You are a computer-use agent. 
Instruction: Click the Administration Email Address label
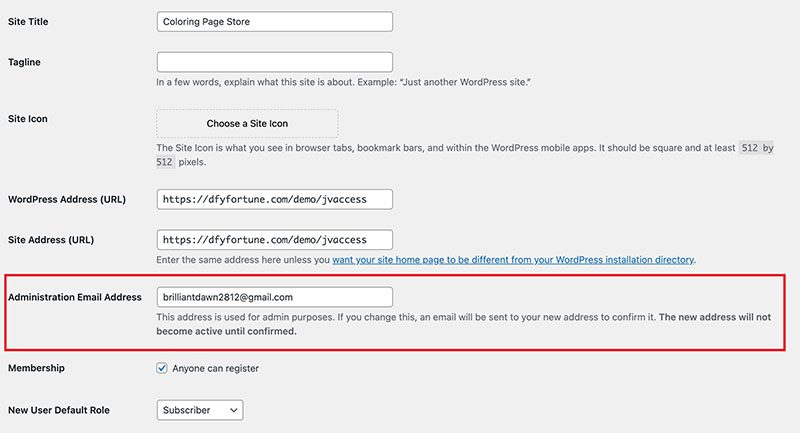click(x=74, y=297)
